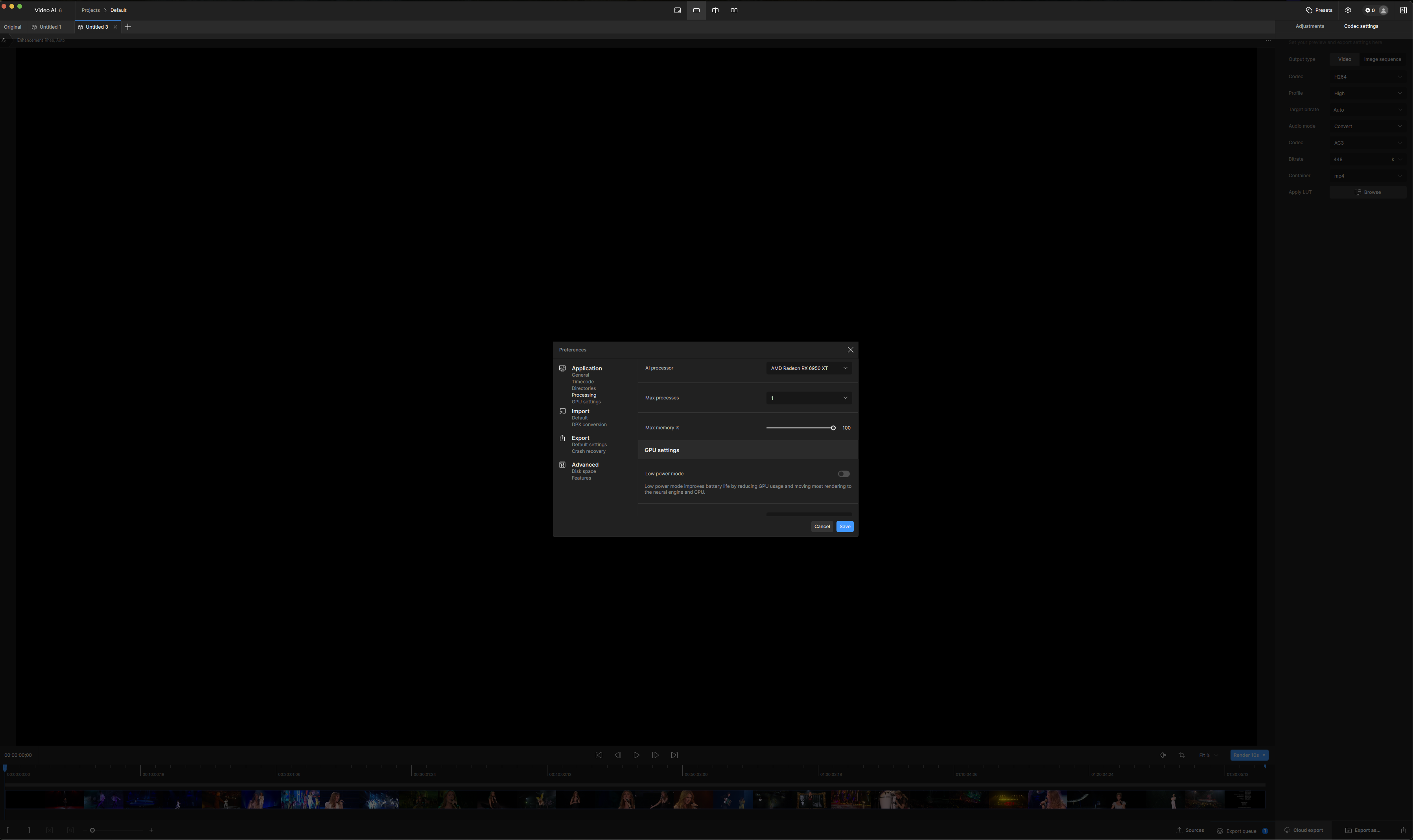Open the GPU settings preferences section

coord(586,402)
